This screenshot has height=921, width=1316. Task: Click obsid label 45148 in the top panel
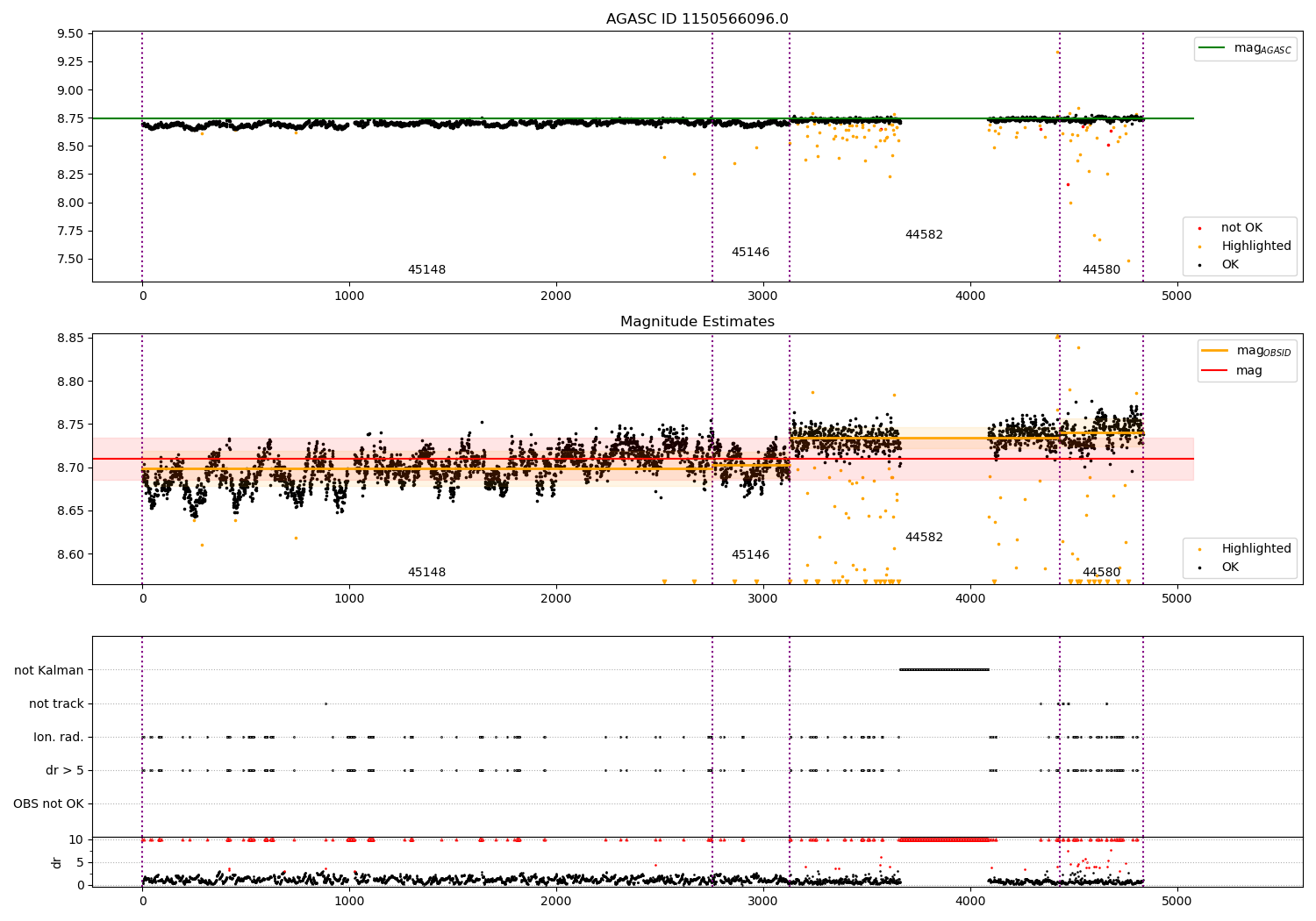tap(426, 270)
